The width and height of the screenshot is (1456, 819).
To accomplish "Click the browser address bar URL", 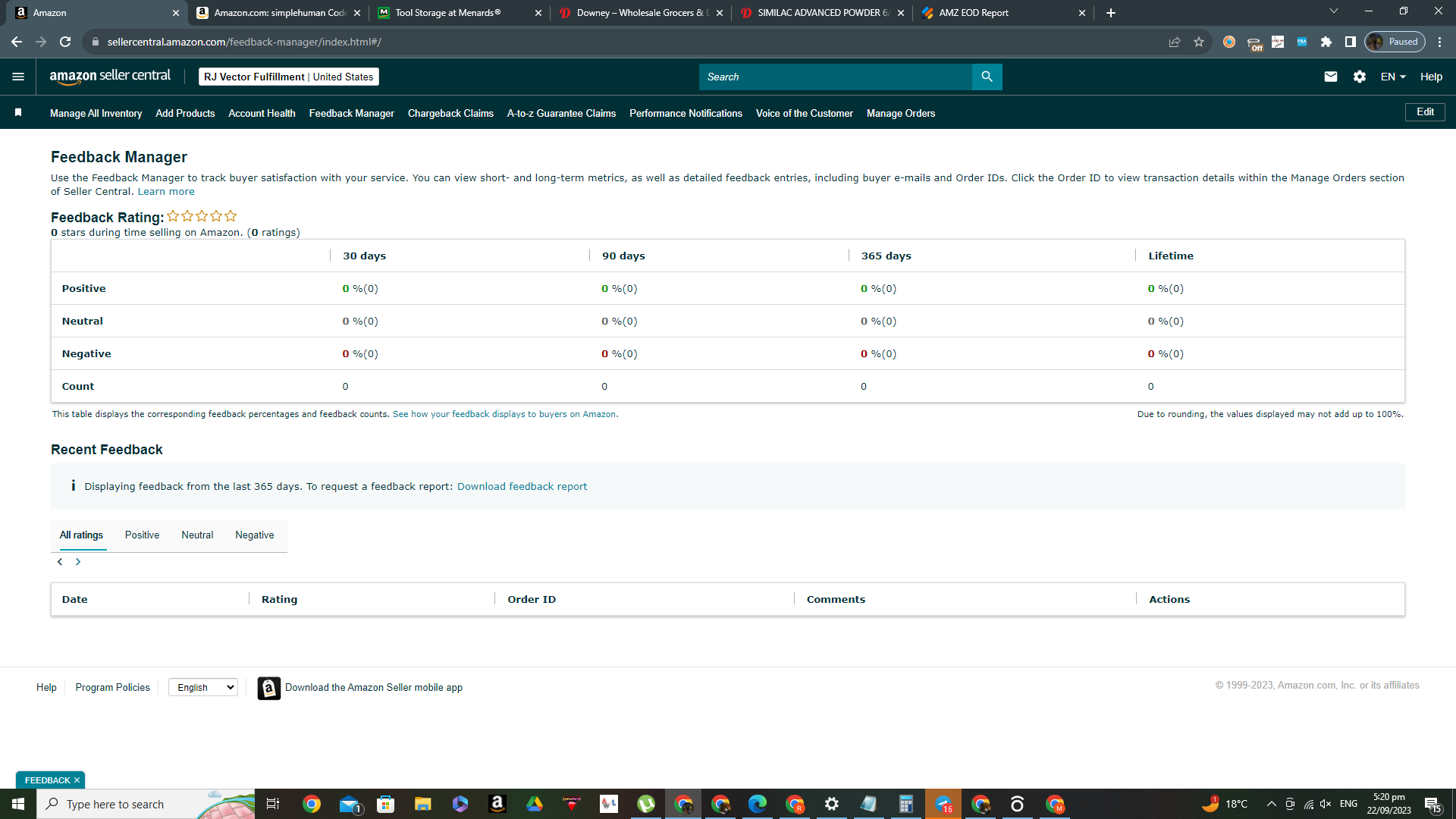I will [x=244, y=42].
